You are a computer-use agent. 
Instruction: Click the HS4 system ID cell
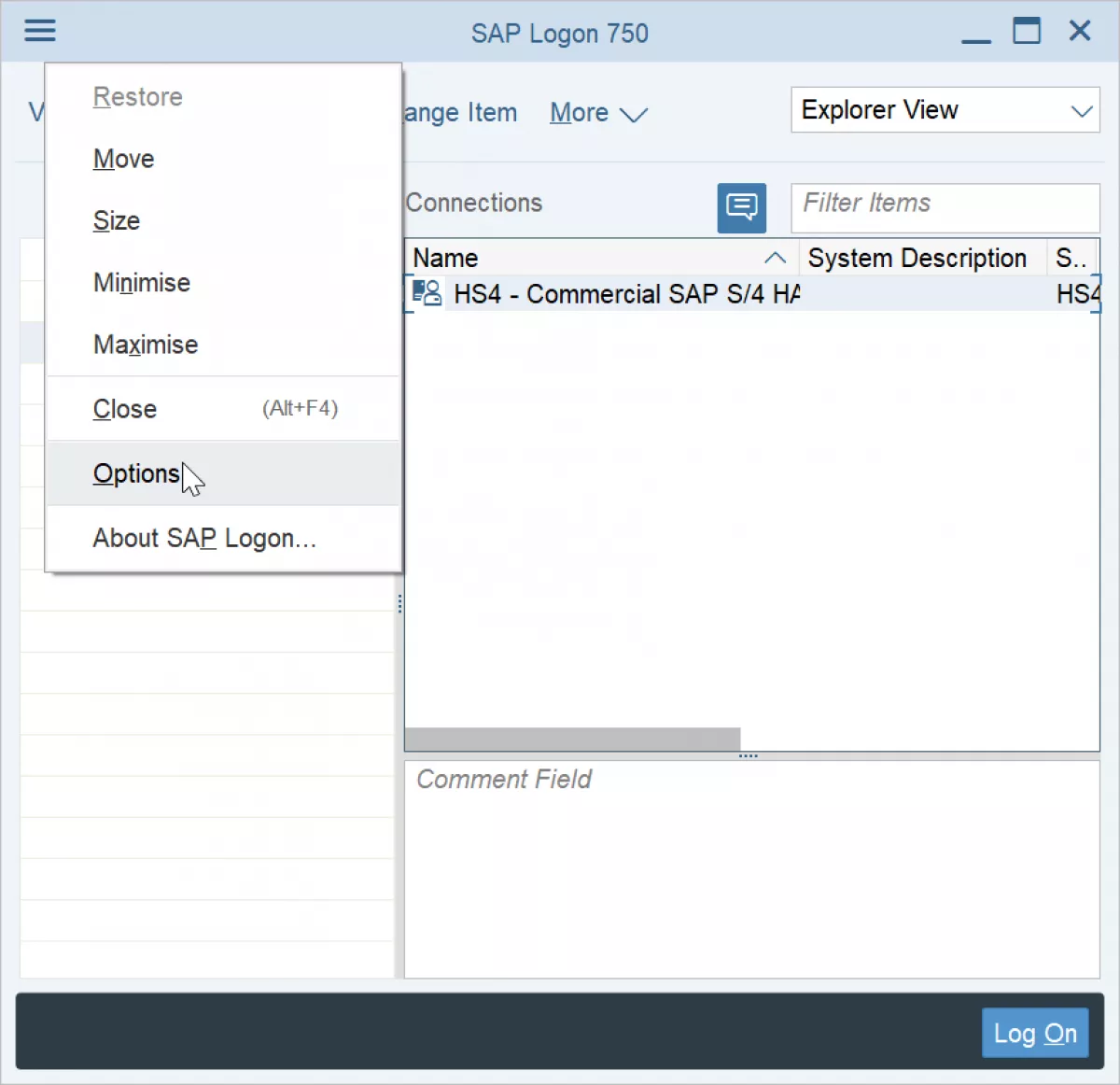tap(1077, 294)
